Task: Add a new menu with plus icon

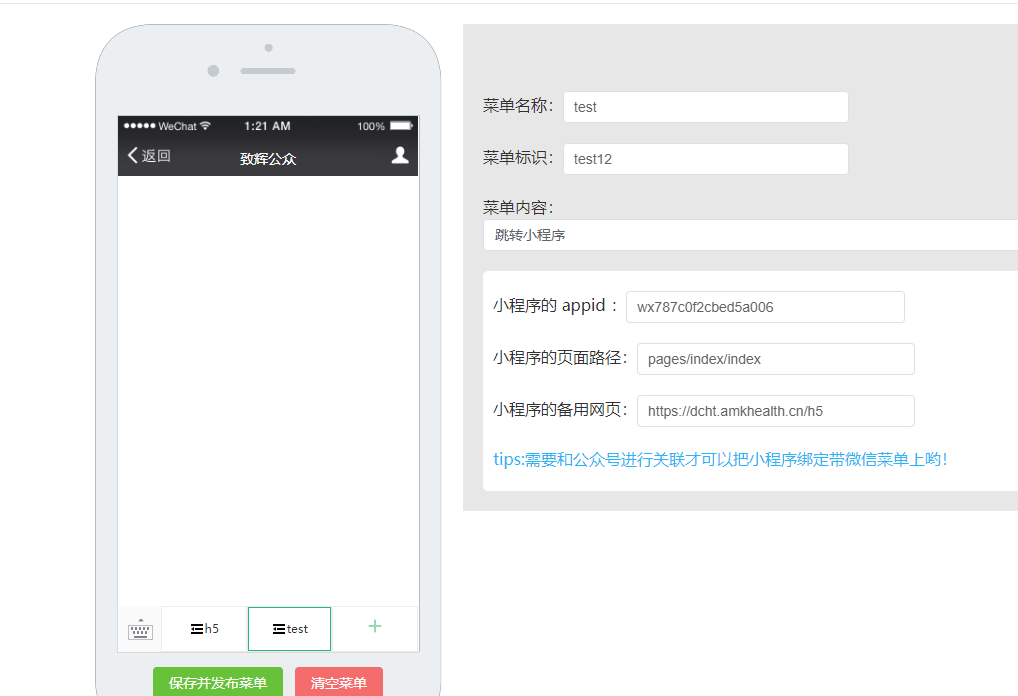Action: (375, 626)
